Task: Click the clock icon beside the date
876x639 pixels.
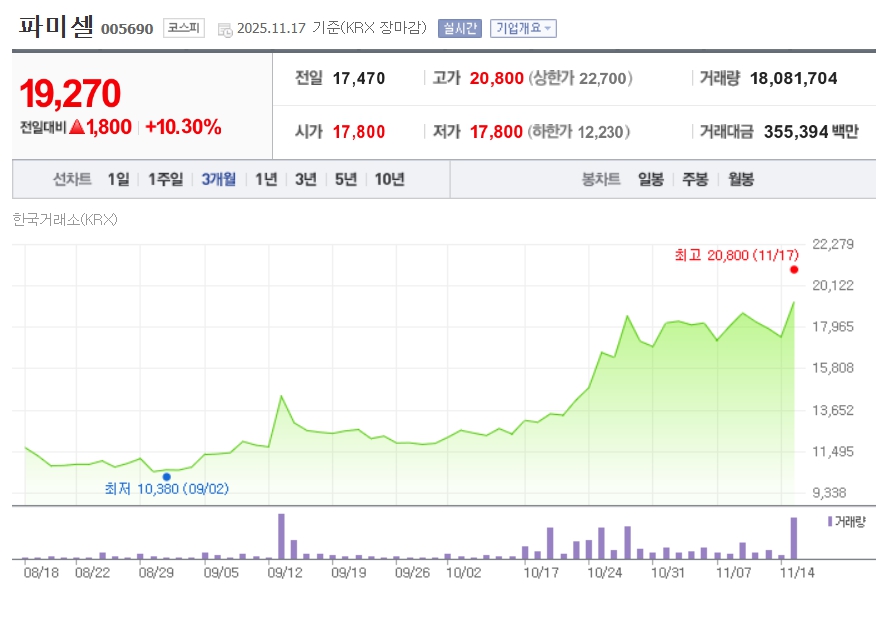Action: pos(225,29)
